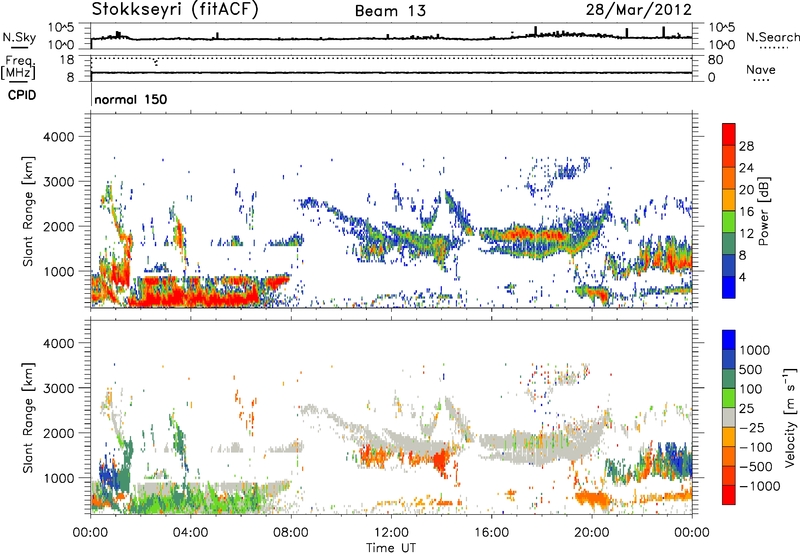Click the Power [dB] colorbar title
800x554 pixels.
pyautogui.click(x=763, y=211)
